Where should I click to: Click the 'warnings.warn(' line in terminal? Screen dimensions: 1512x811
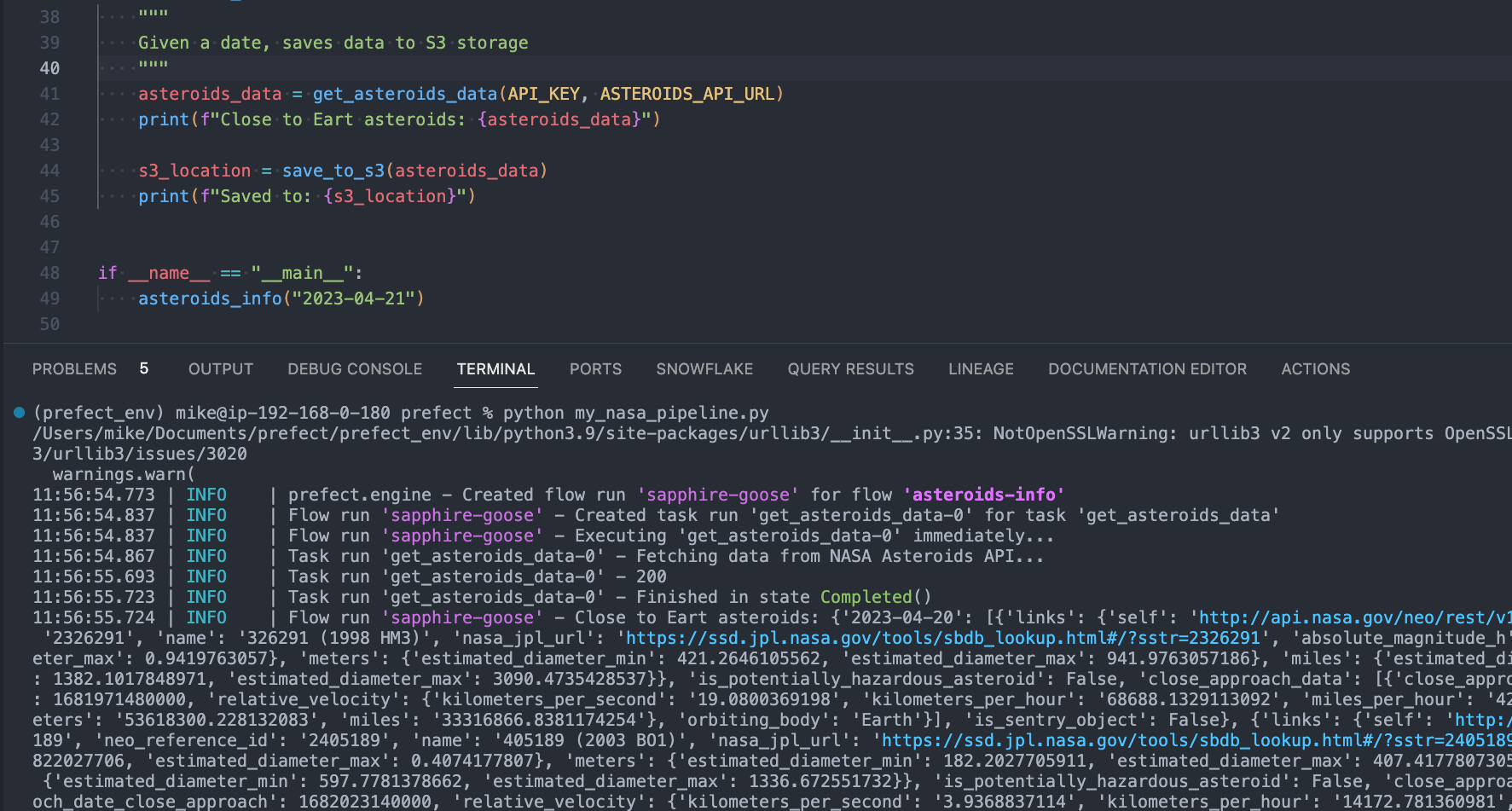point(125,474)
